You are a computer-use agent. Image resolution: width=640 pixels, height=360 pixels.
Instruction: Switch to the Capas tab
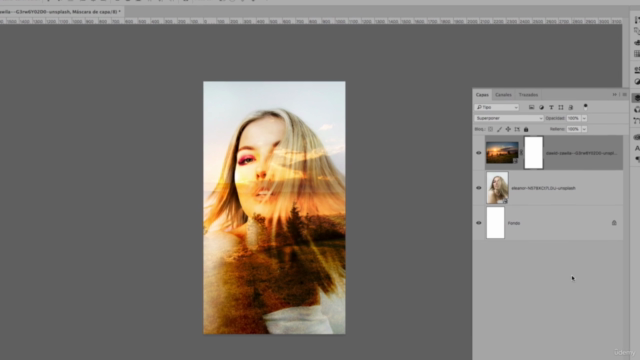click(x=482, y=95)
